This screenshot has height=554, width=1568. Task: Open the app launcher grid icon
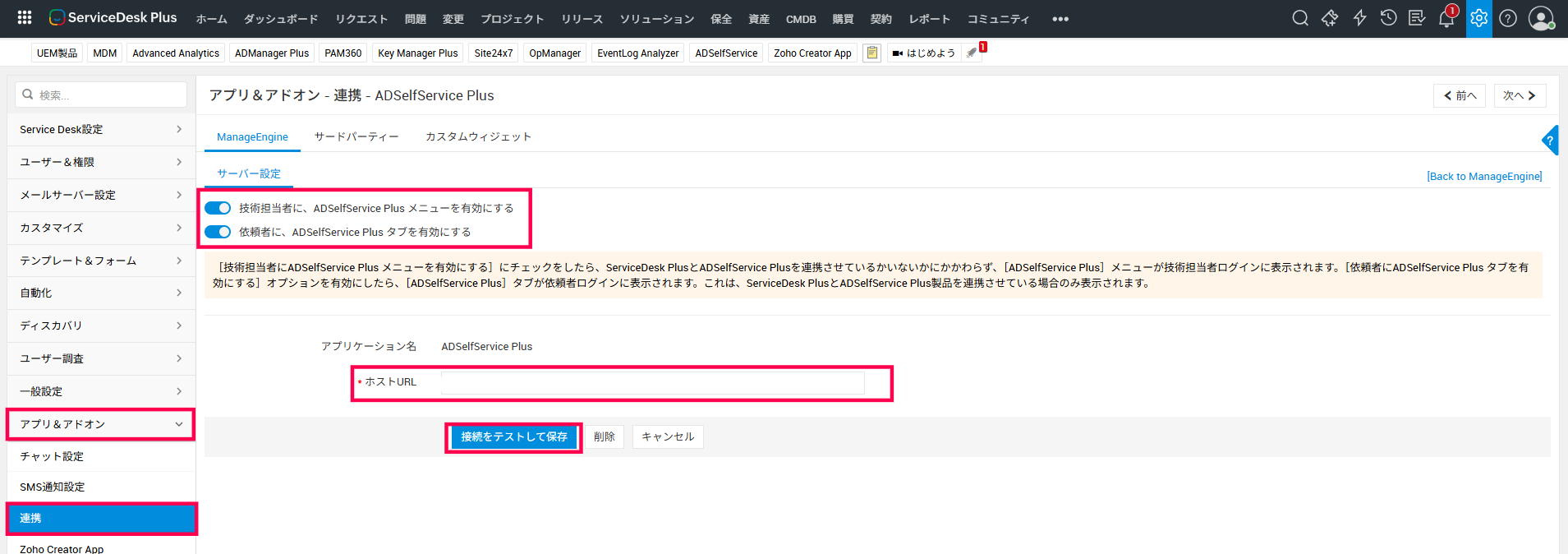tap(25, 17)
